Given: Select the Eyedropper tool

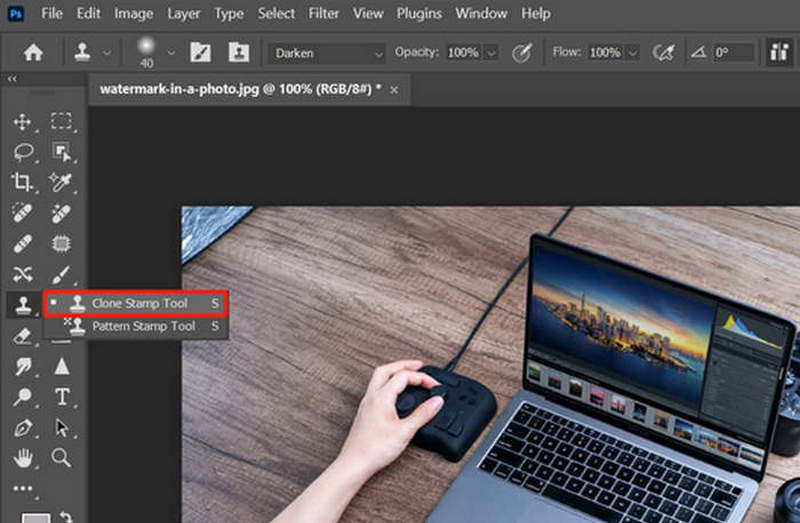Looking at the screenshot, I should coord(61,182).
